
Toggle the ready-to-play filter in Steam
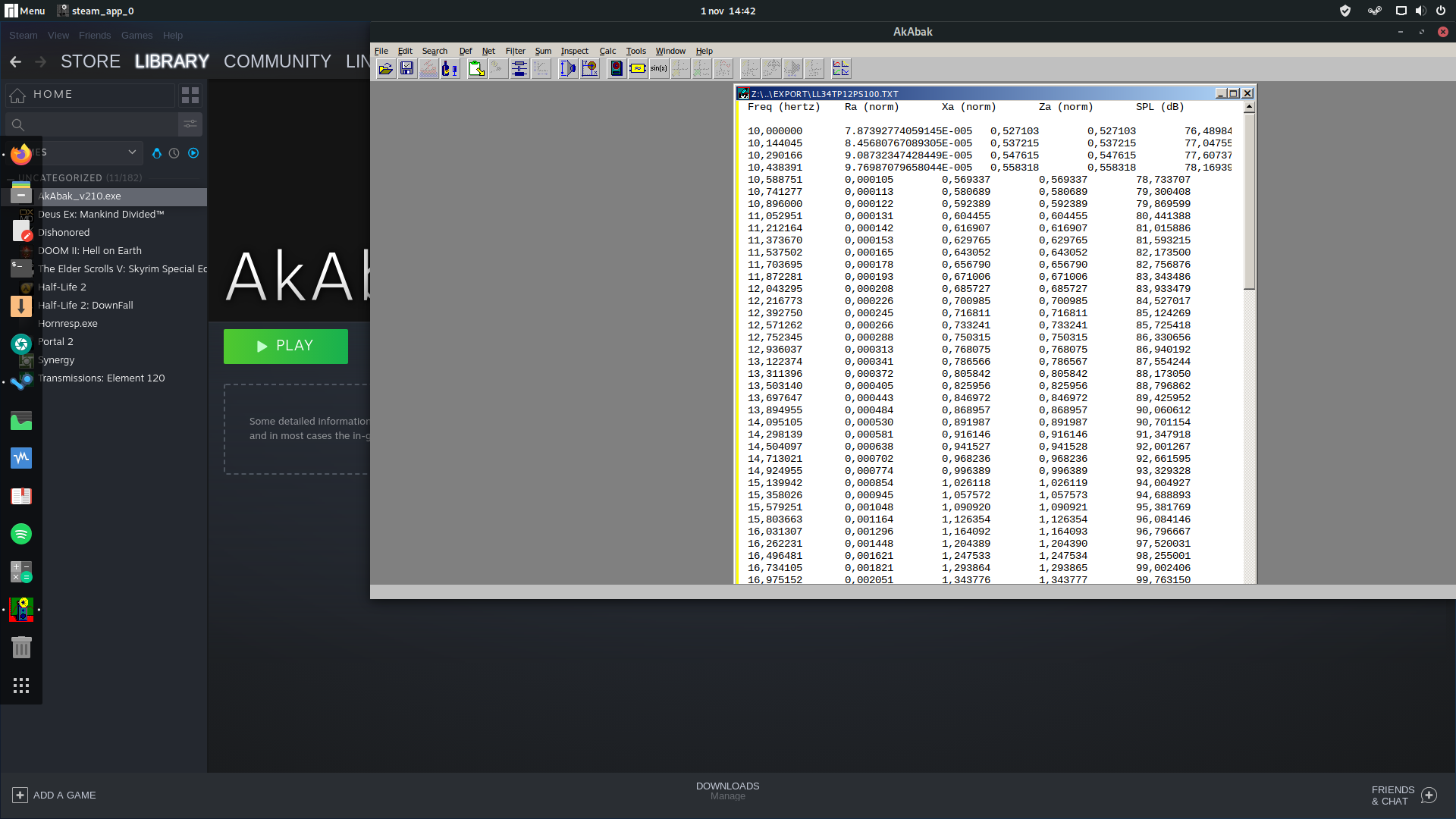[x=193, y=153]
